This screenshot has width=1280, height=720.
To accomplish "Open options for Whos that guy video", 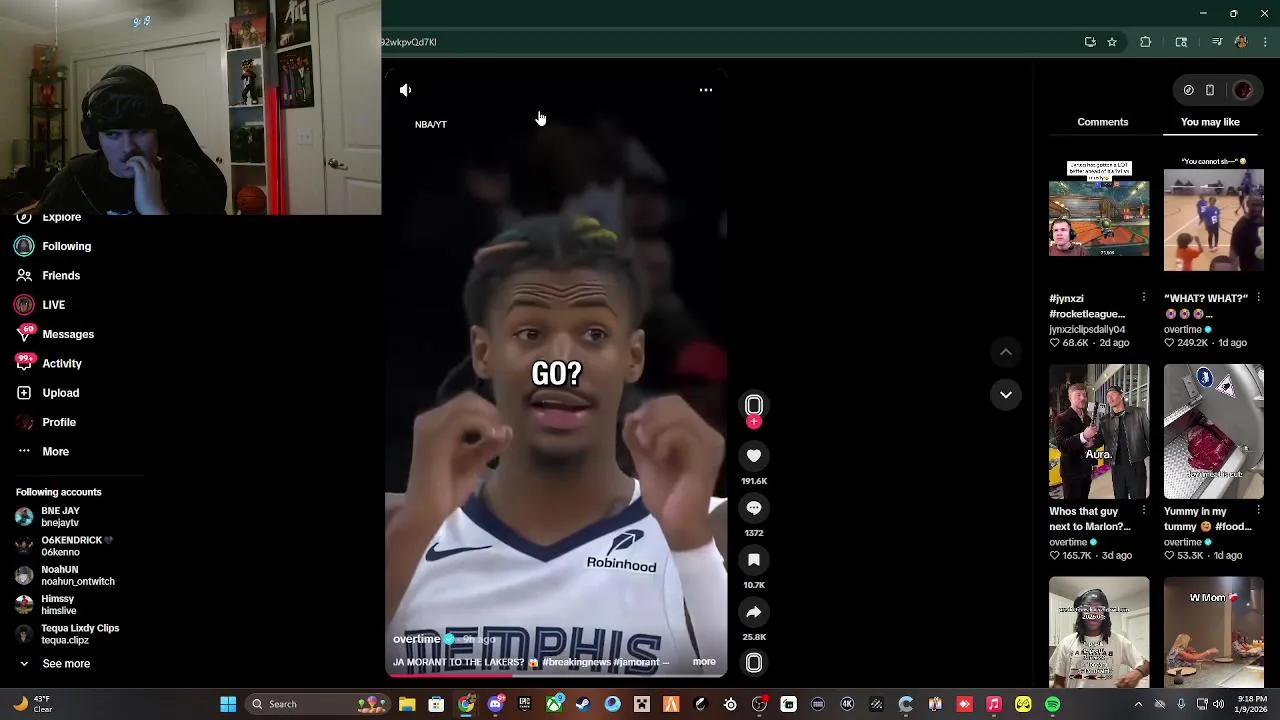I will [x=1143, y=511].
